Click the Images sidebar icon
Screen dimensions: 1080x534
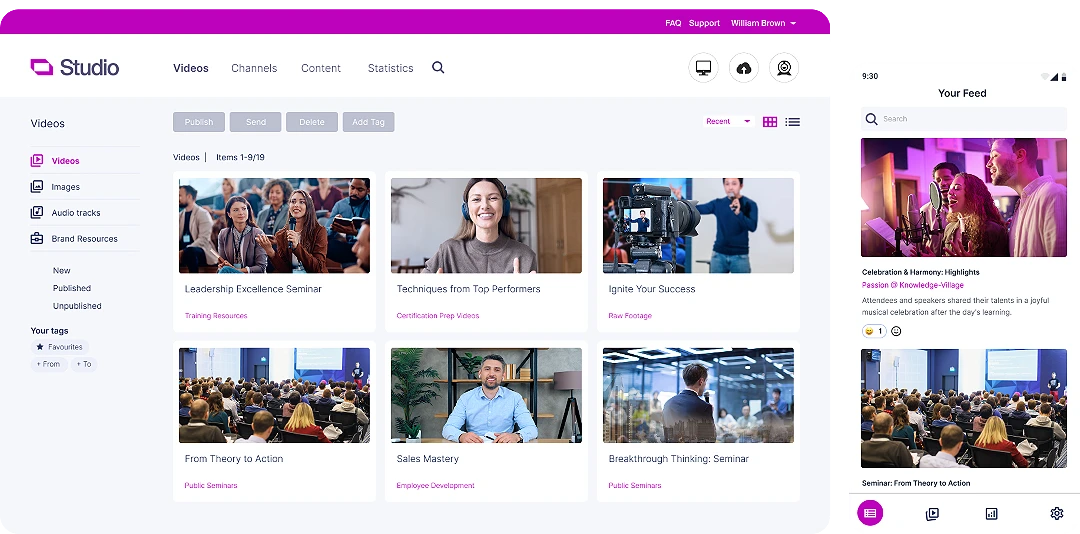click(37, 187)
